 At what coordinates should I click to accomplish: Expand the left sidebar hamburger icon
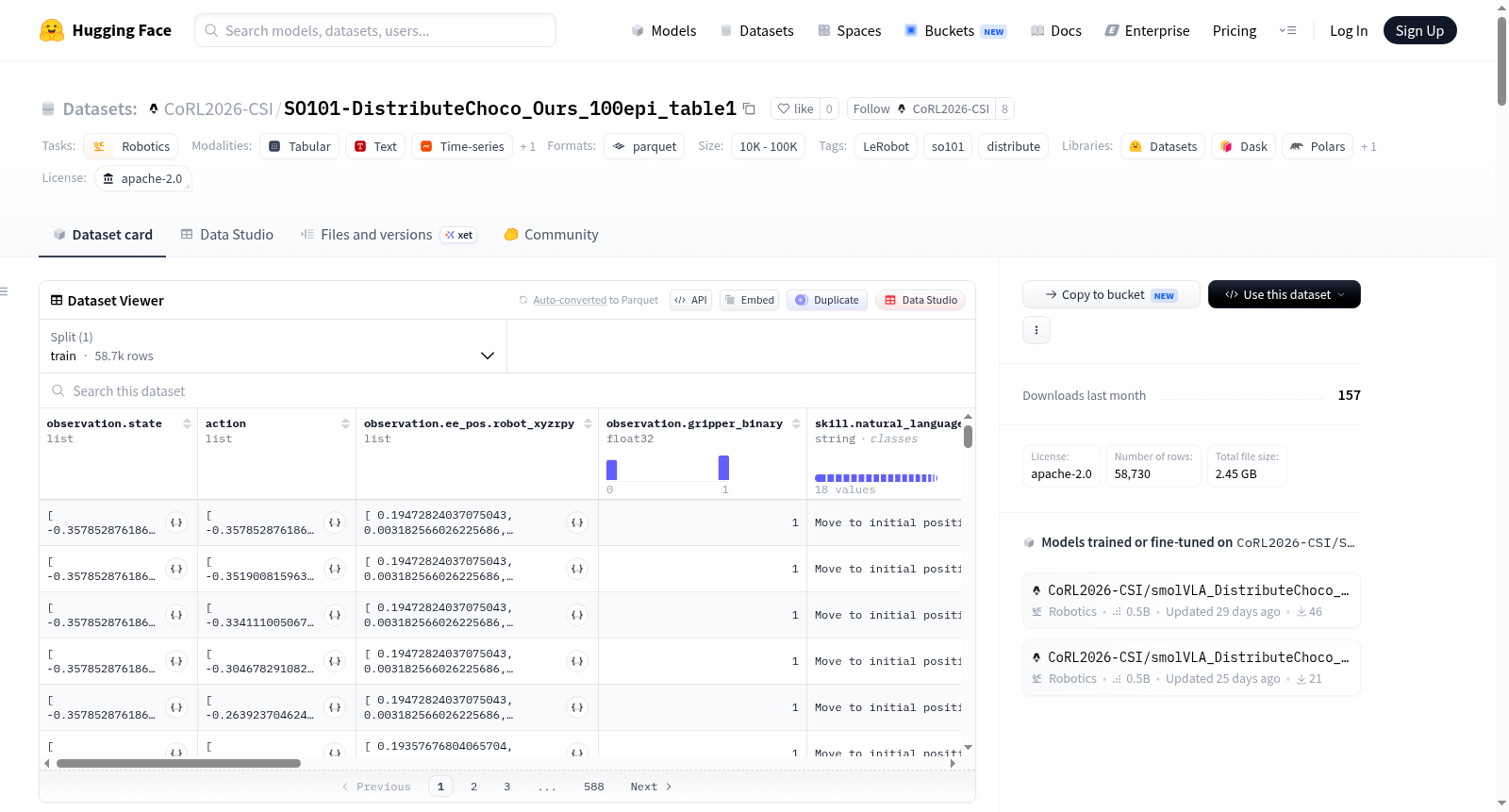coord(4,291)
